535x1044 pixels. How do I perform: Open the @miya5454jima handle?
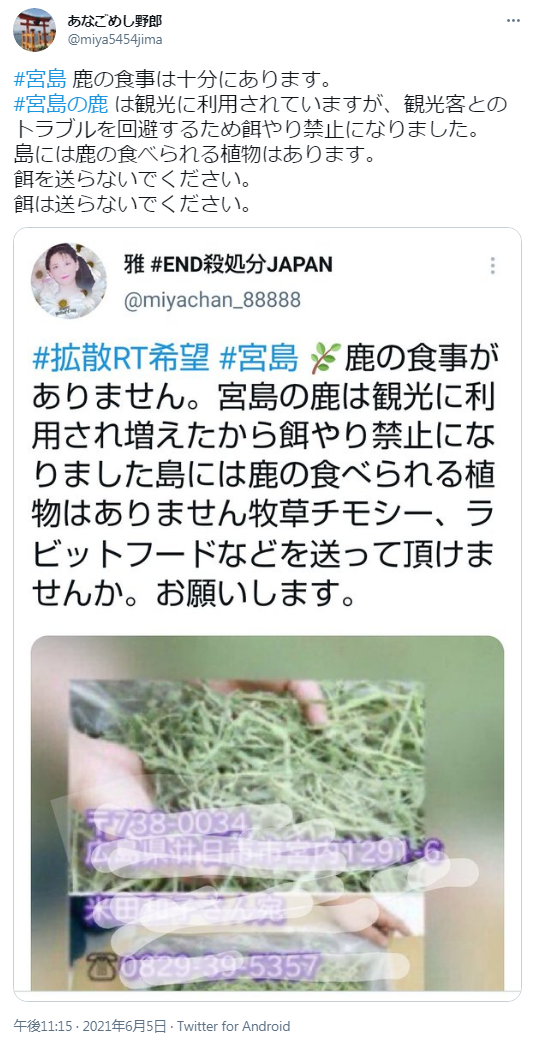click(x=114, y=39)
